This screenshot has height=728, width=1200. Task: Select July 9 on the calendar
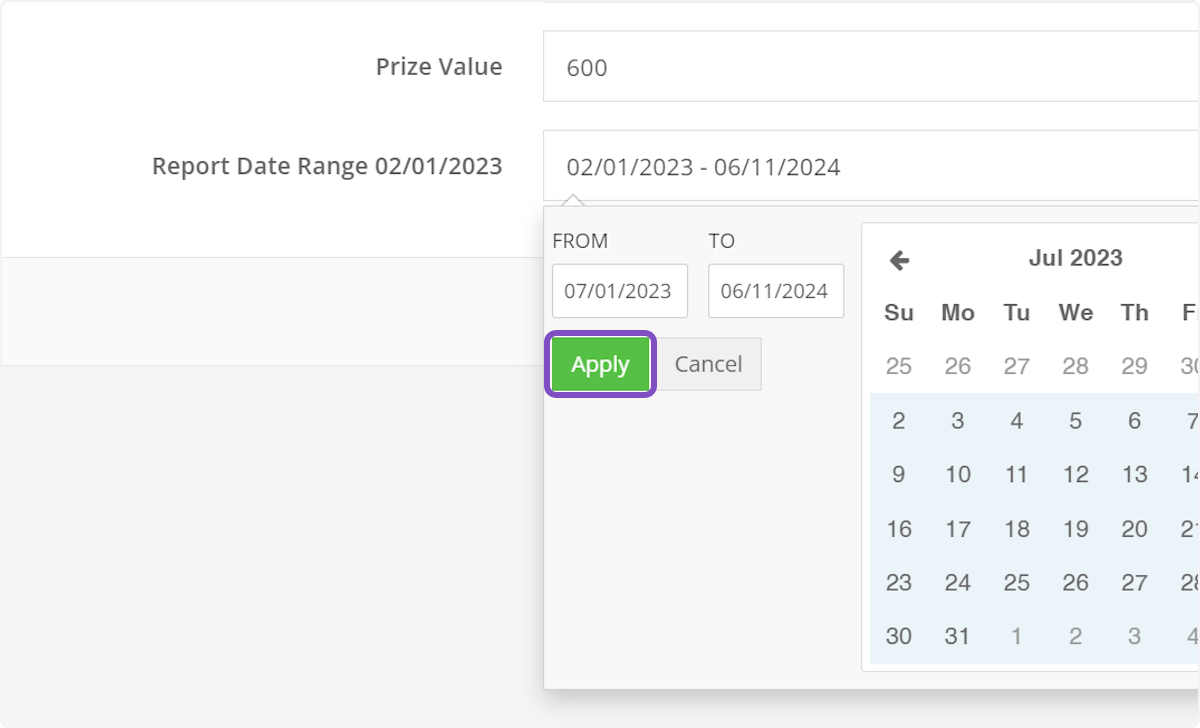[898, 474]
